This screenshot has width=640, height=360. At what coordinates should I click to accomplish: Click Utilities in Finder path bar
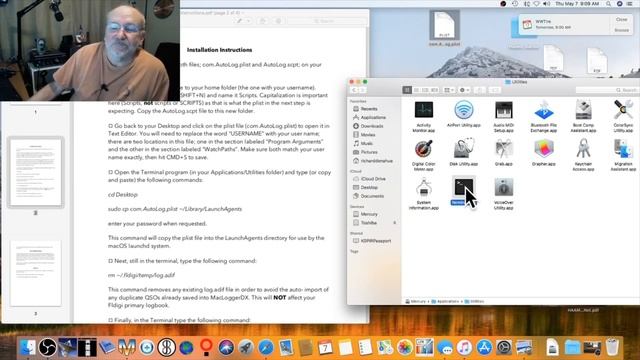474,301
